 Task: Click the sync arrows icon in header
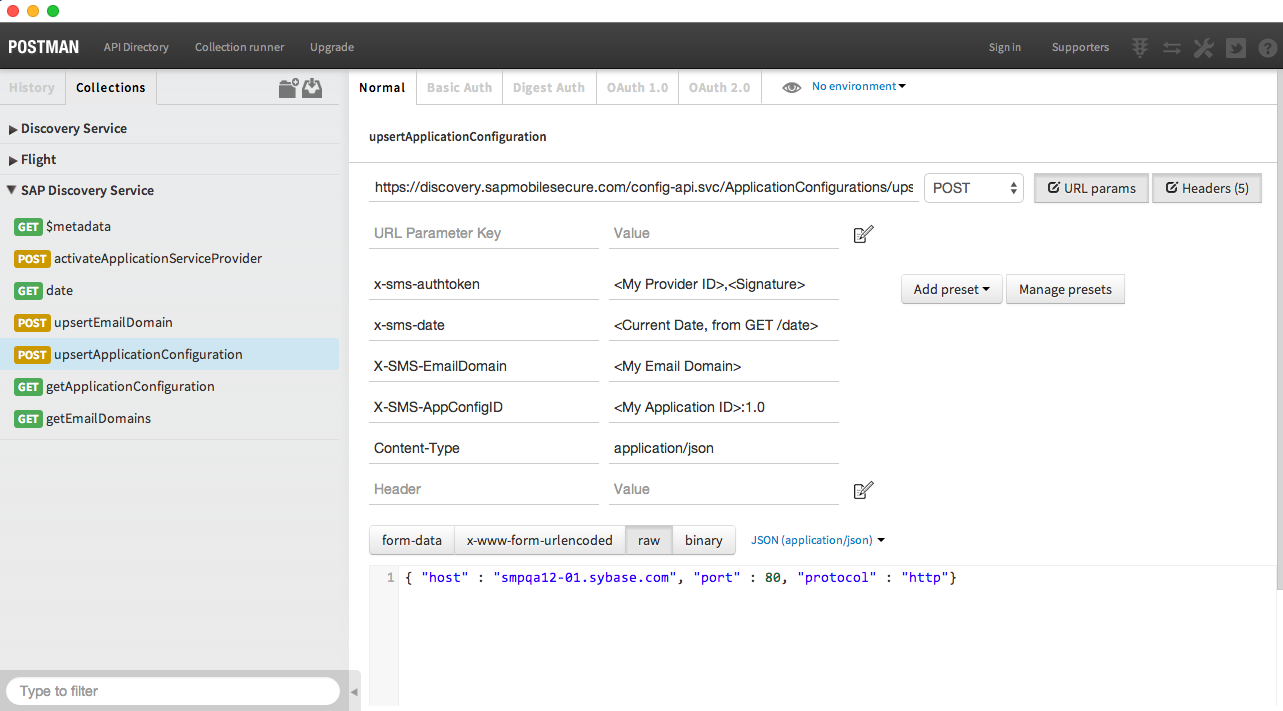[x=1172, y=47]
